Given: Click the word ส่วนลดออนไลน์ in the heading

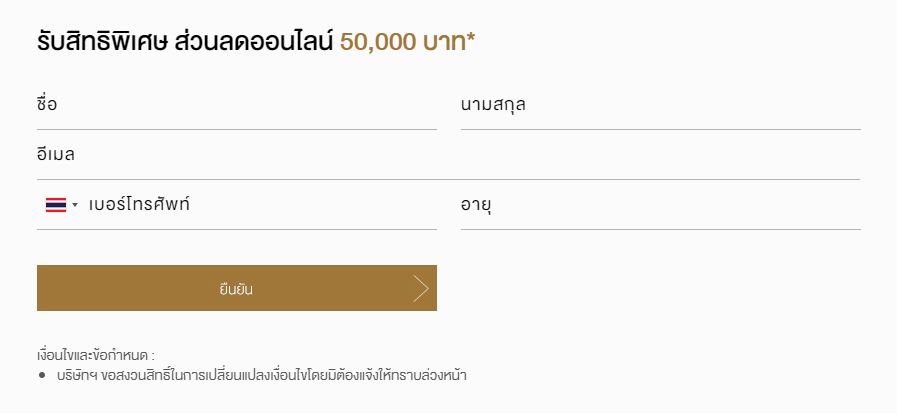Looking at the screenshot, I should tap(253, 42).
